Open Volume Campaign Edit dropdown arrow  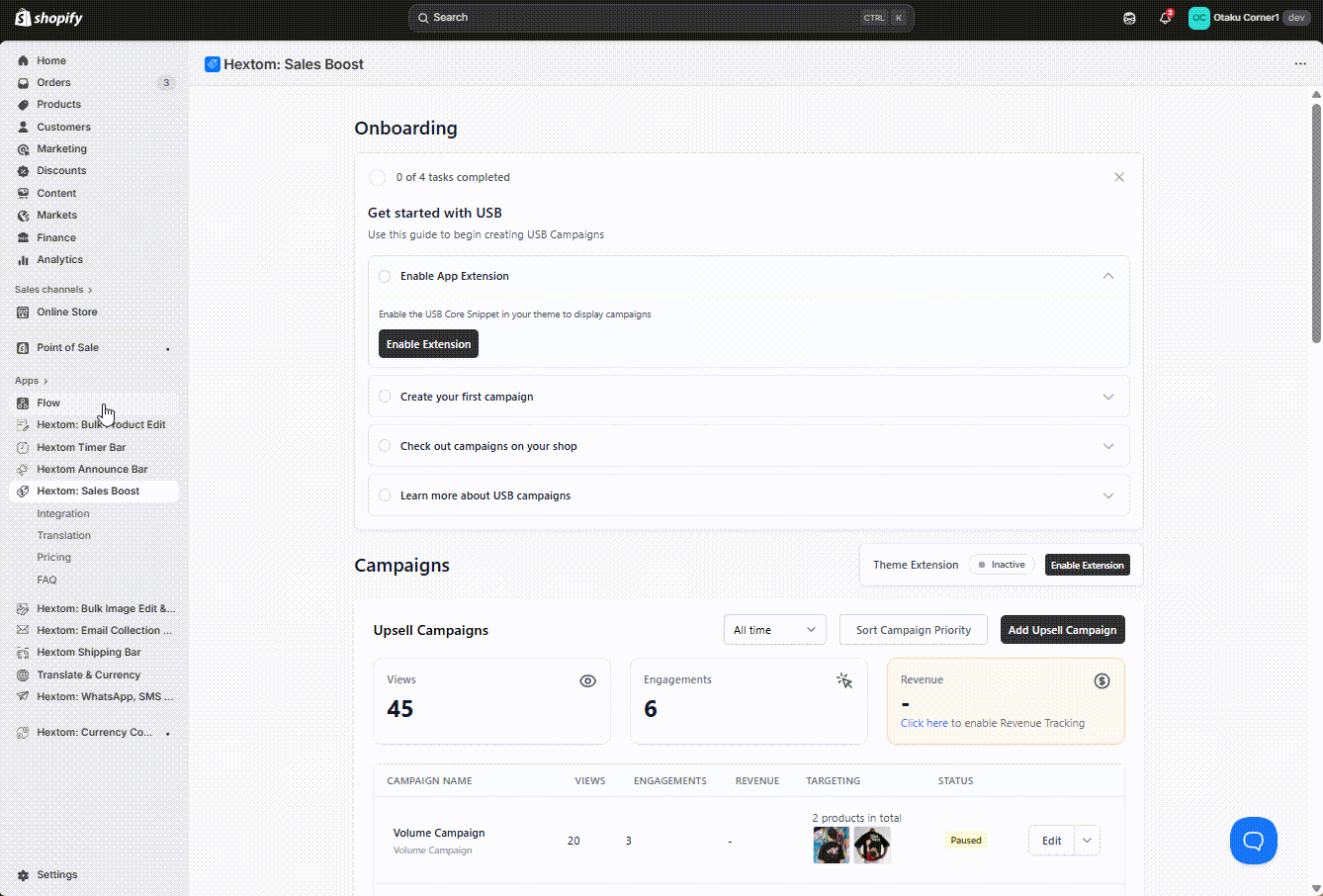1087,841
